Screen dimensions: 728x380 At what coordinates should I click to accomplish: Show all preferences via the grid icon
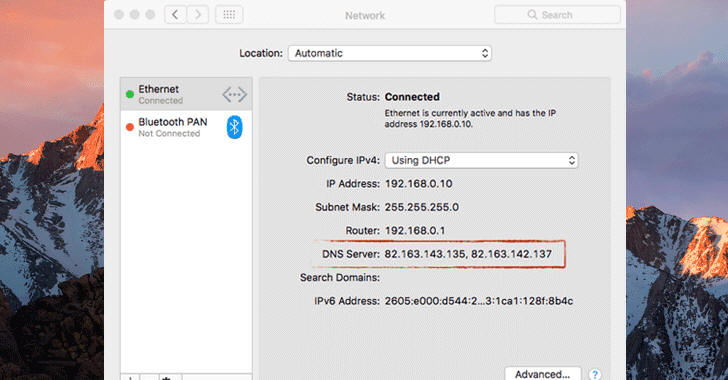coord(229,15)
